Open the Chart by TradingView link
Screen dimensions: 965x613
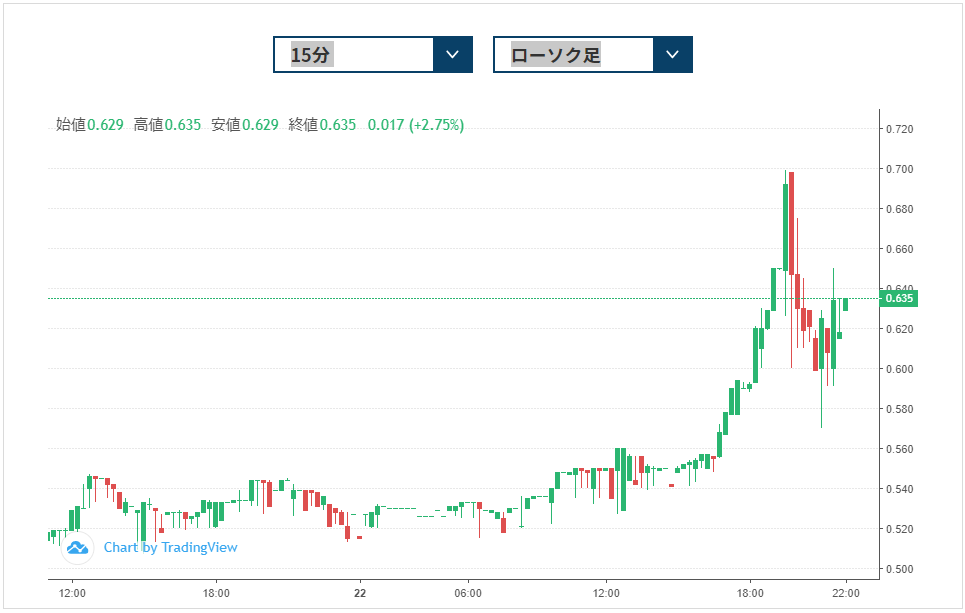click(170, 547)
